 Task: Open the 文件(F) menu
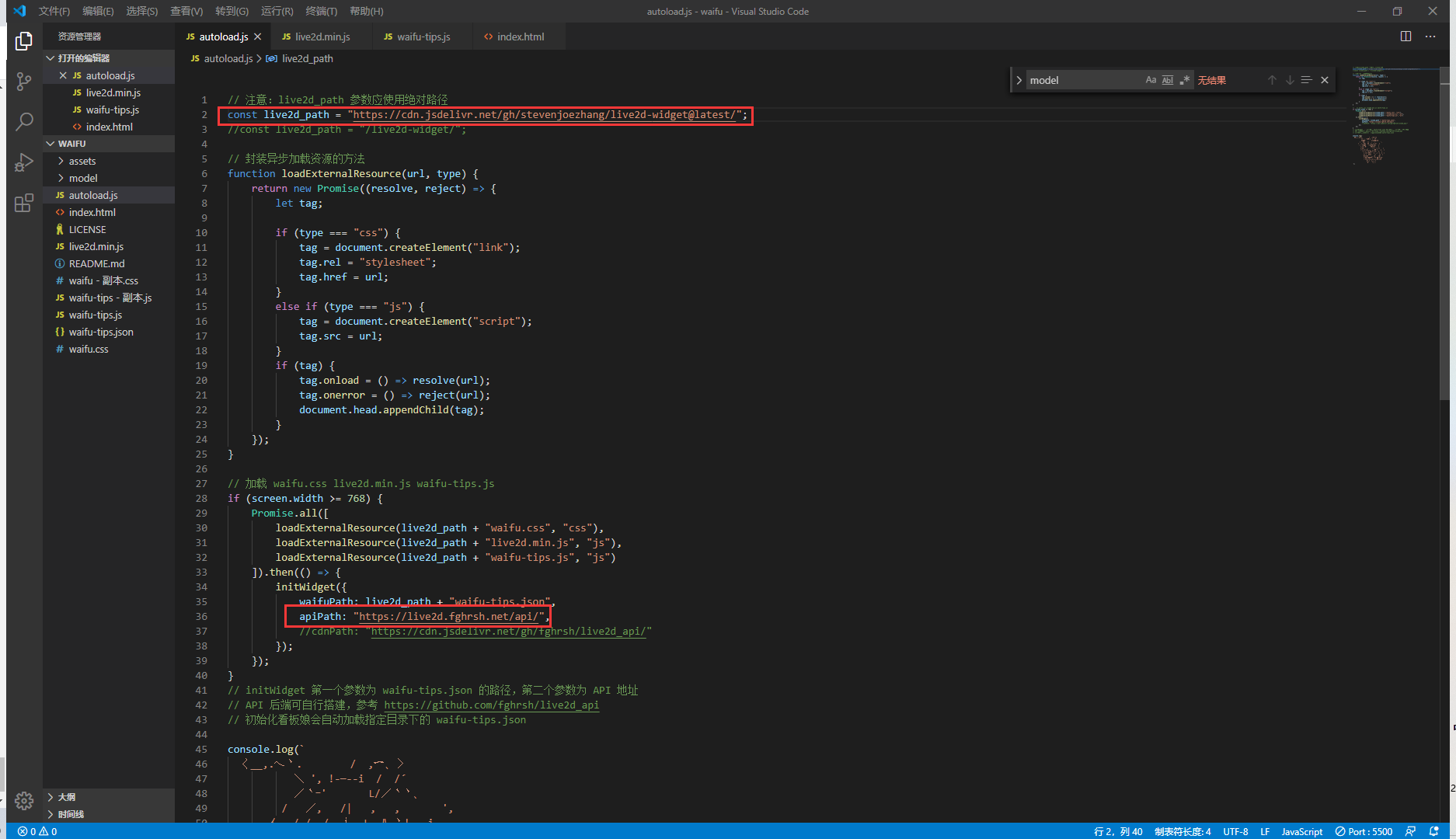point(54,11)
